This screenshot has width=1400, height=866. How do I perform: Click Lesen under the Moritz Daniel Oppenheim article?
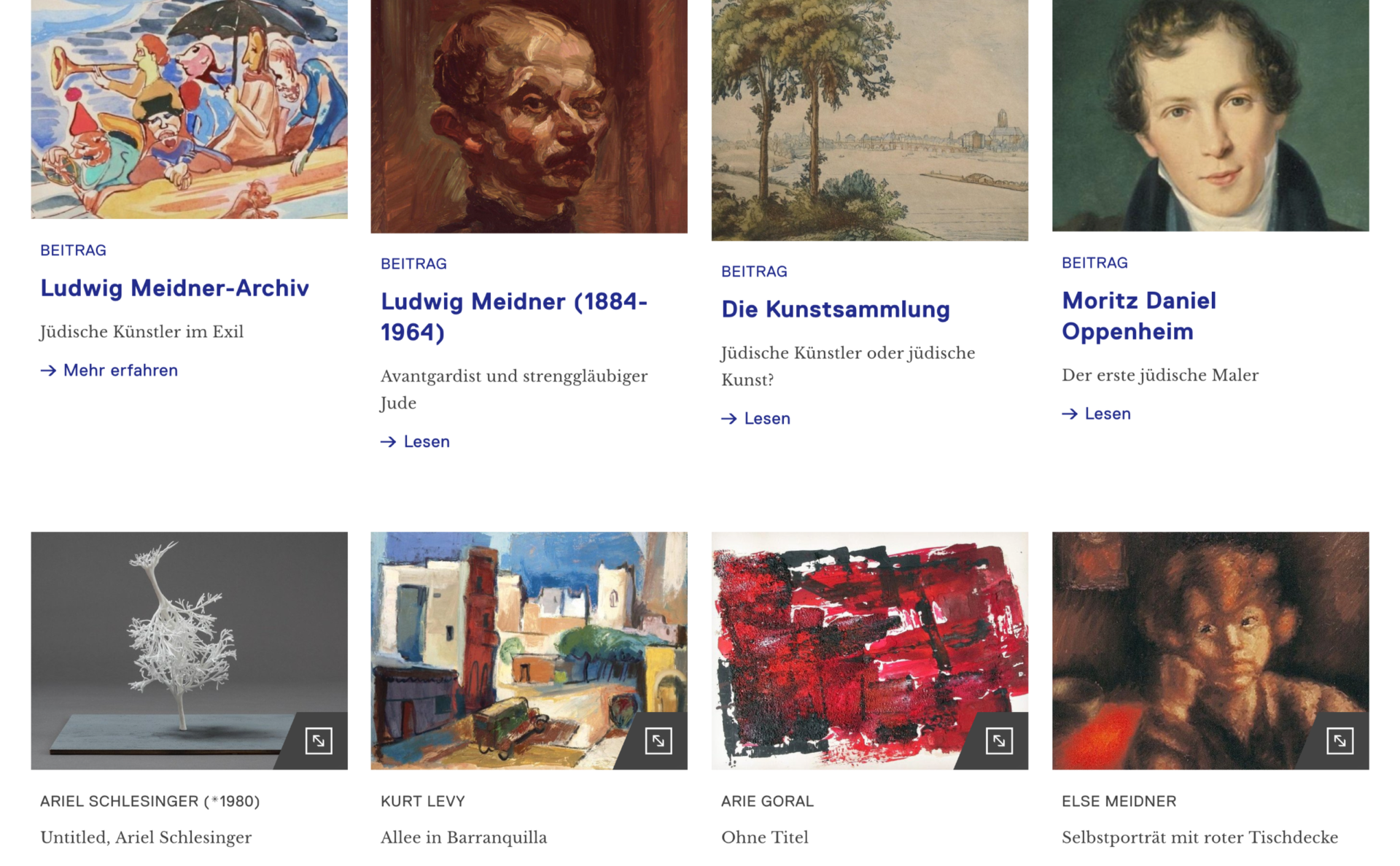(x=1108, y=414)
